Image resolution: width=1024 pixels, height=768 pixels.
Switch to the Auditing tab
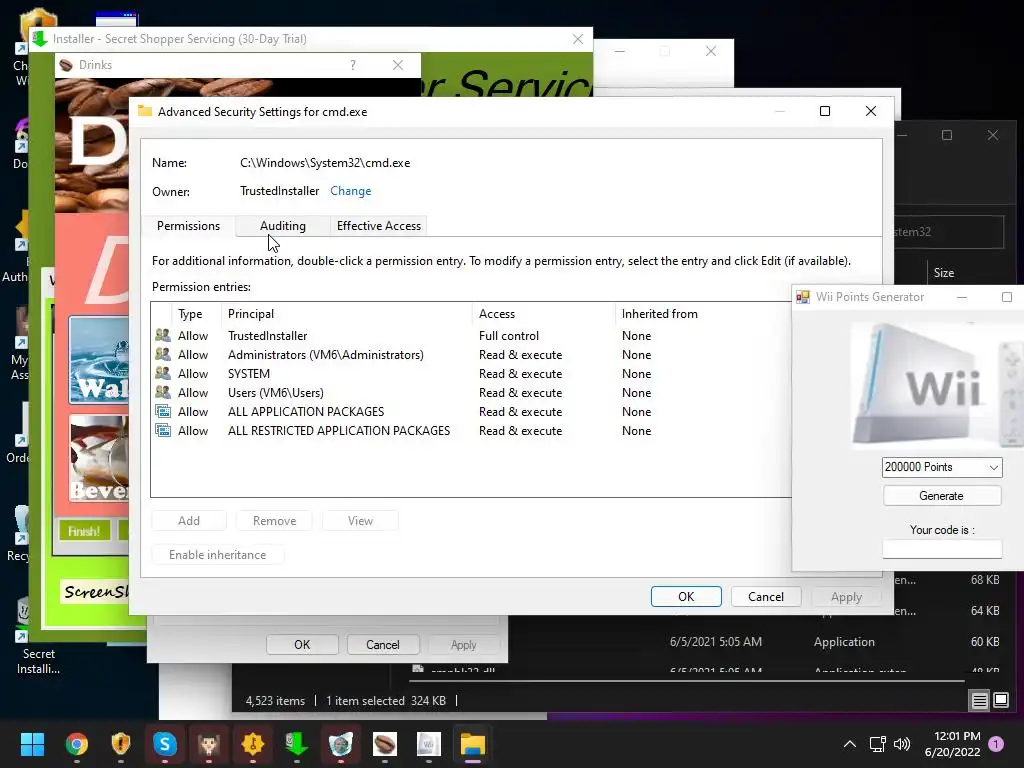[x=283, y=226]
